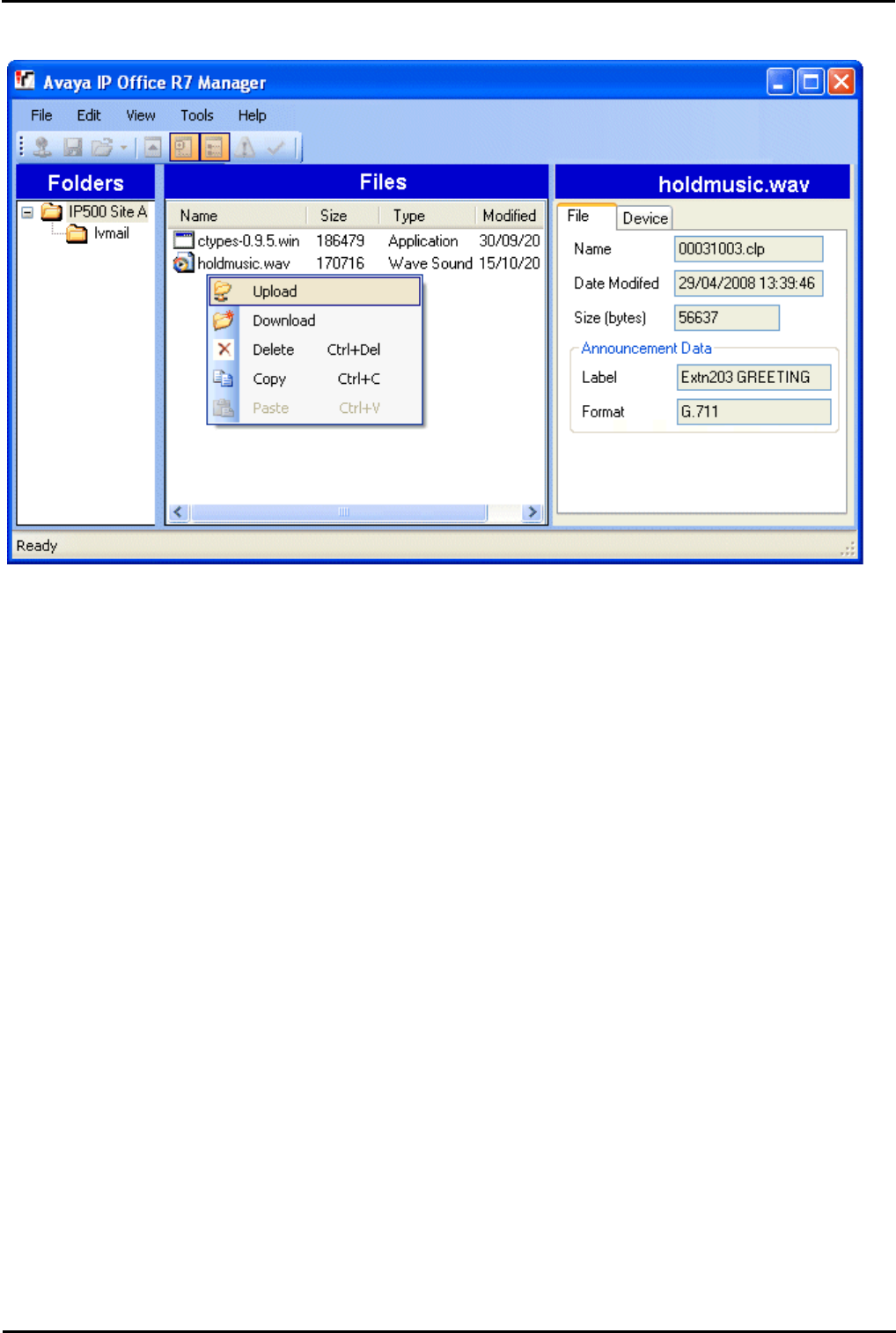Viewport: 896px width, 1333px height.
Task: Open the View menu
Action: pyautogui.click(x=141, y=115)
